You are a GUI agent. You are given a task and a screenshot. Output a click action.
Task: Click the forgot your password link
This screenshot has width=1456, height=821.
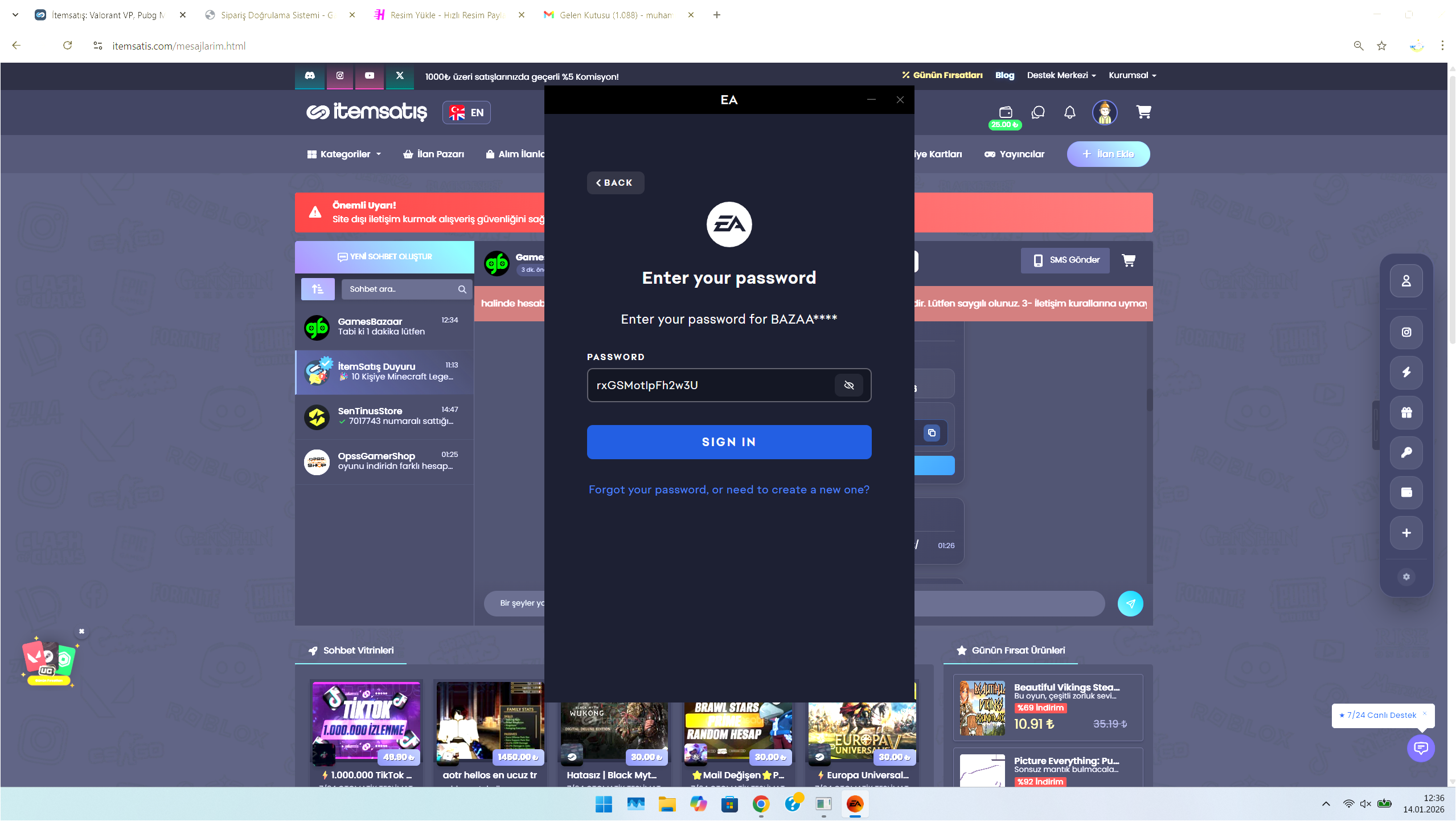[x=729, y=490]
